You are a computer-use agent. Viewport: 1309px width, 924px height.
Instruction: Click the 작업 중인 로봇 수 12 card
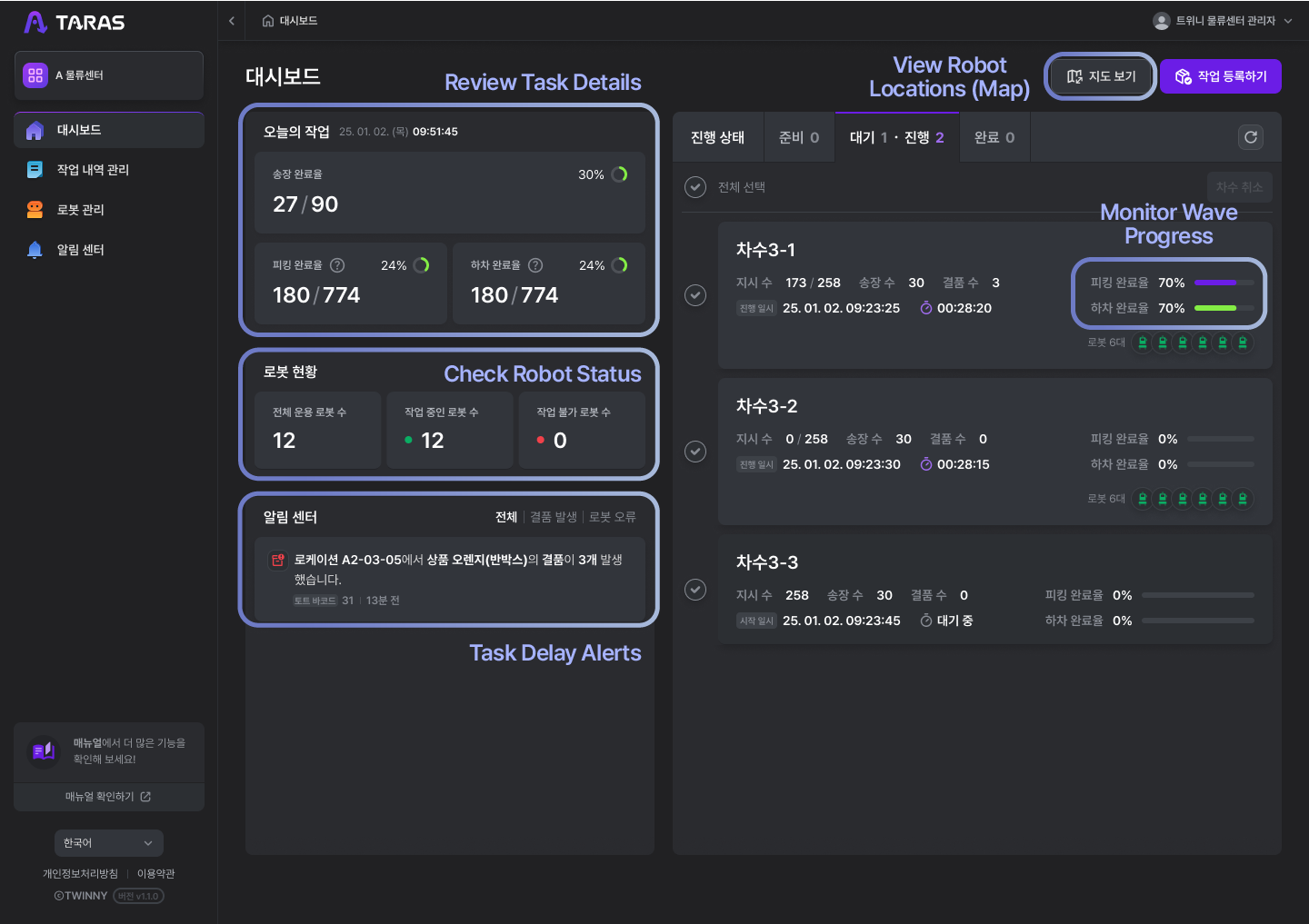coord(450,430)
